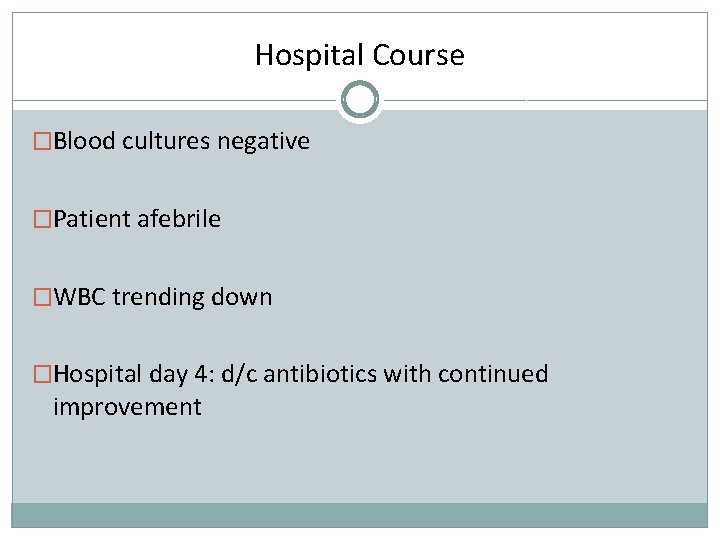The height and width of the screenshot is (540, 720).
Task: Click the divider line right of the circle
Action: pyautogui.click(x=545, y=100)
